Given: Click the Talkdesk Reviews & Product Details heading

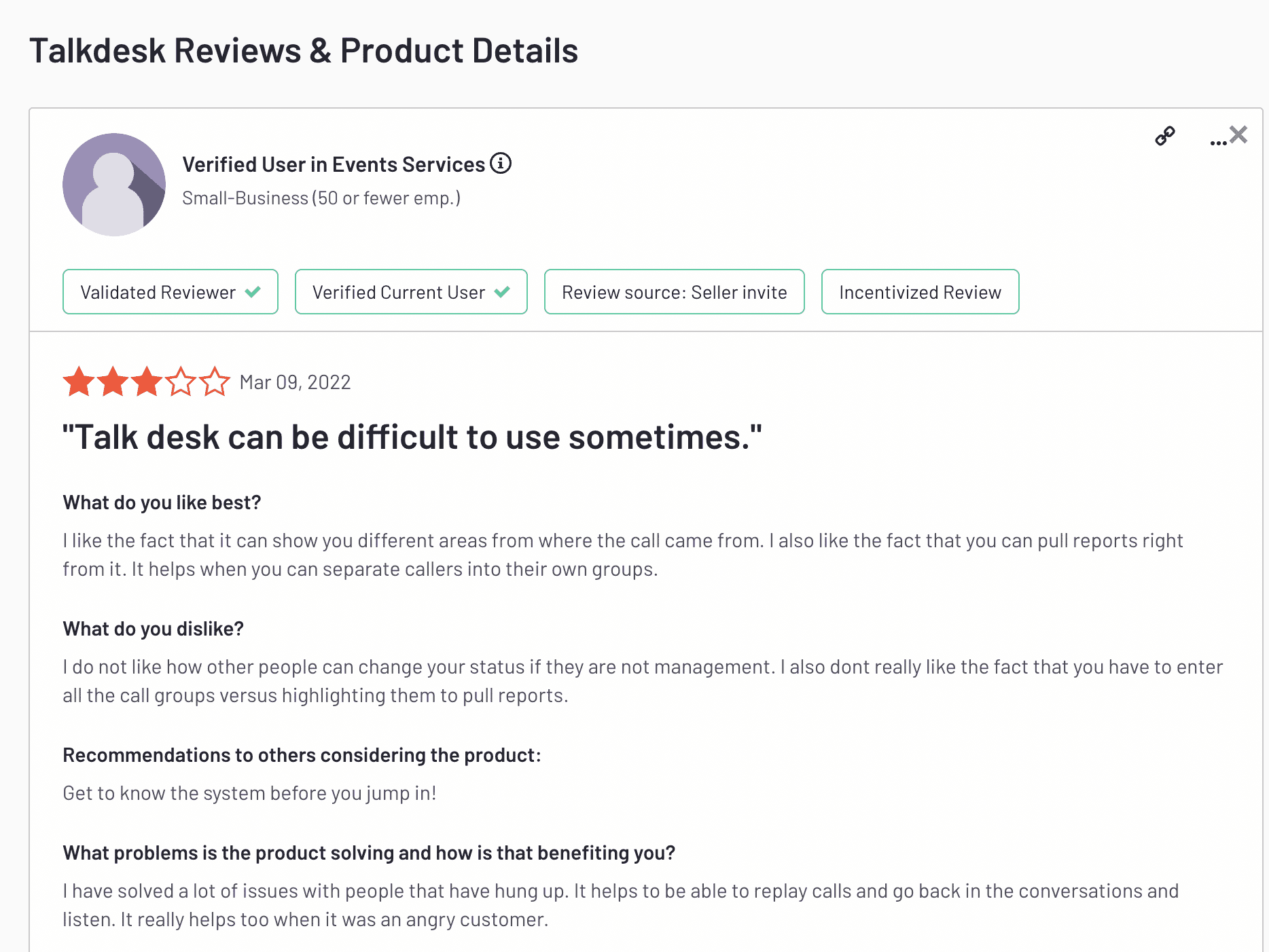Looking at the screenshot, I should click(x=304, y=51).
